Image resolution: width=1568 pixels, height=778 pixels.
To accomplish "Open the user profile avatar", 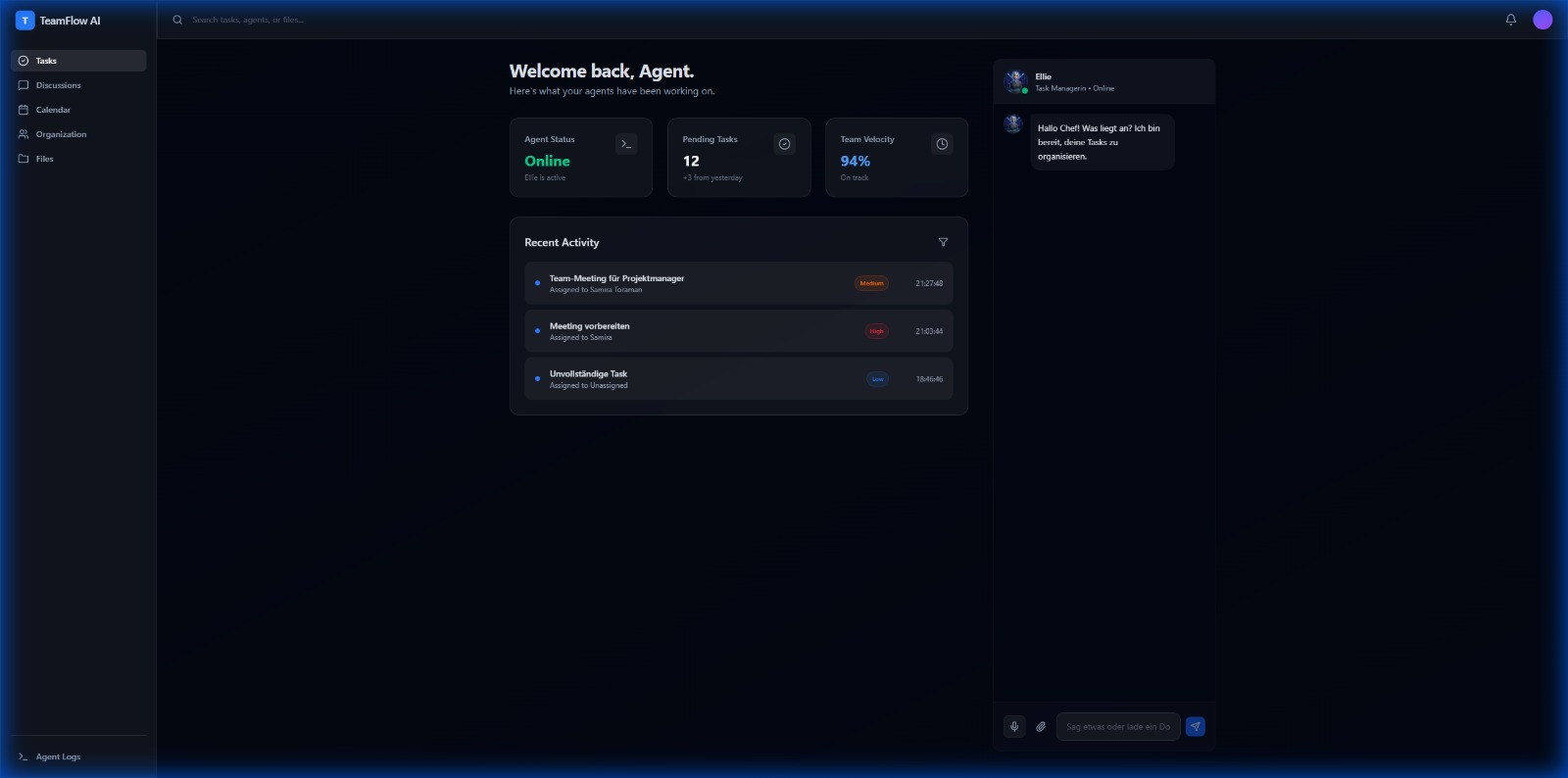I will [1542, 20].
